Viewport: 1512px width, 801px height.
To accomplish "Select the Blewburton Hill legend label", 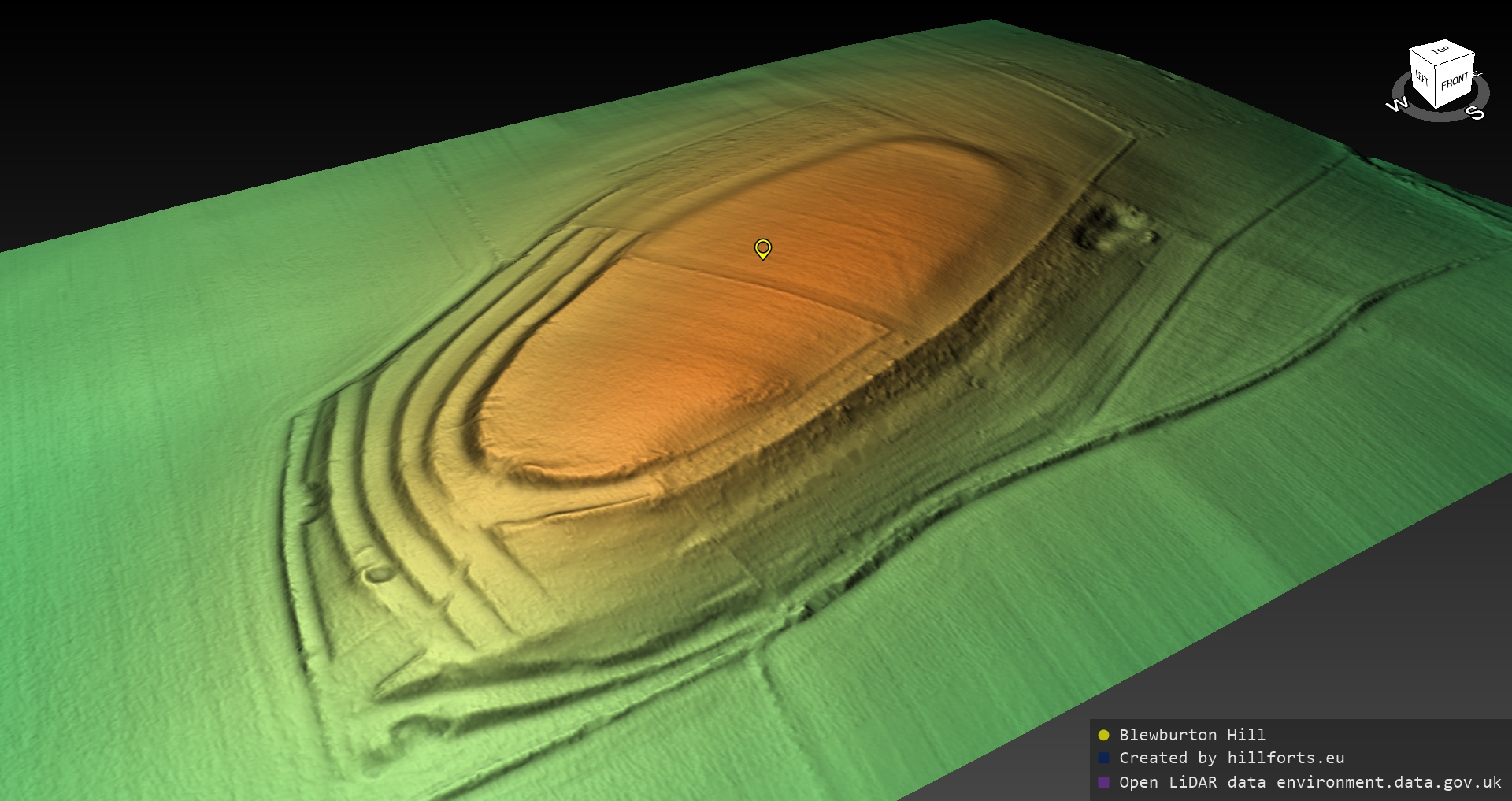I will [1192, 735].
